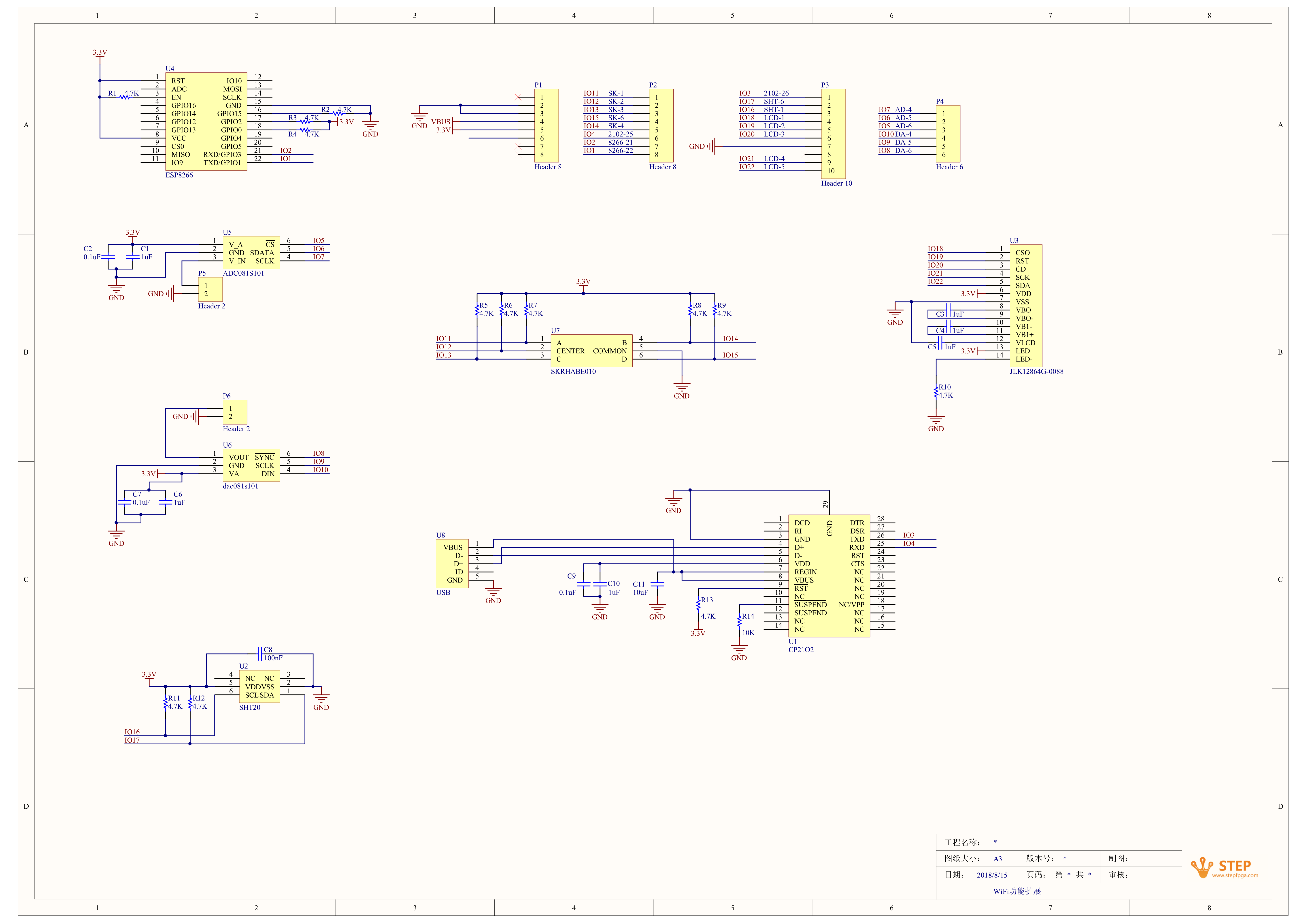1308x924 pixels.
Task: Select the dac081s101 U6 component body
Action: [251, 465]
